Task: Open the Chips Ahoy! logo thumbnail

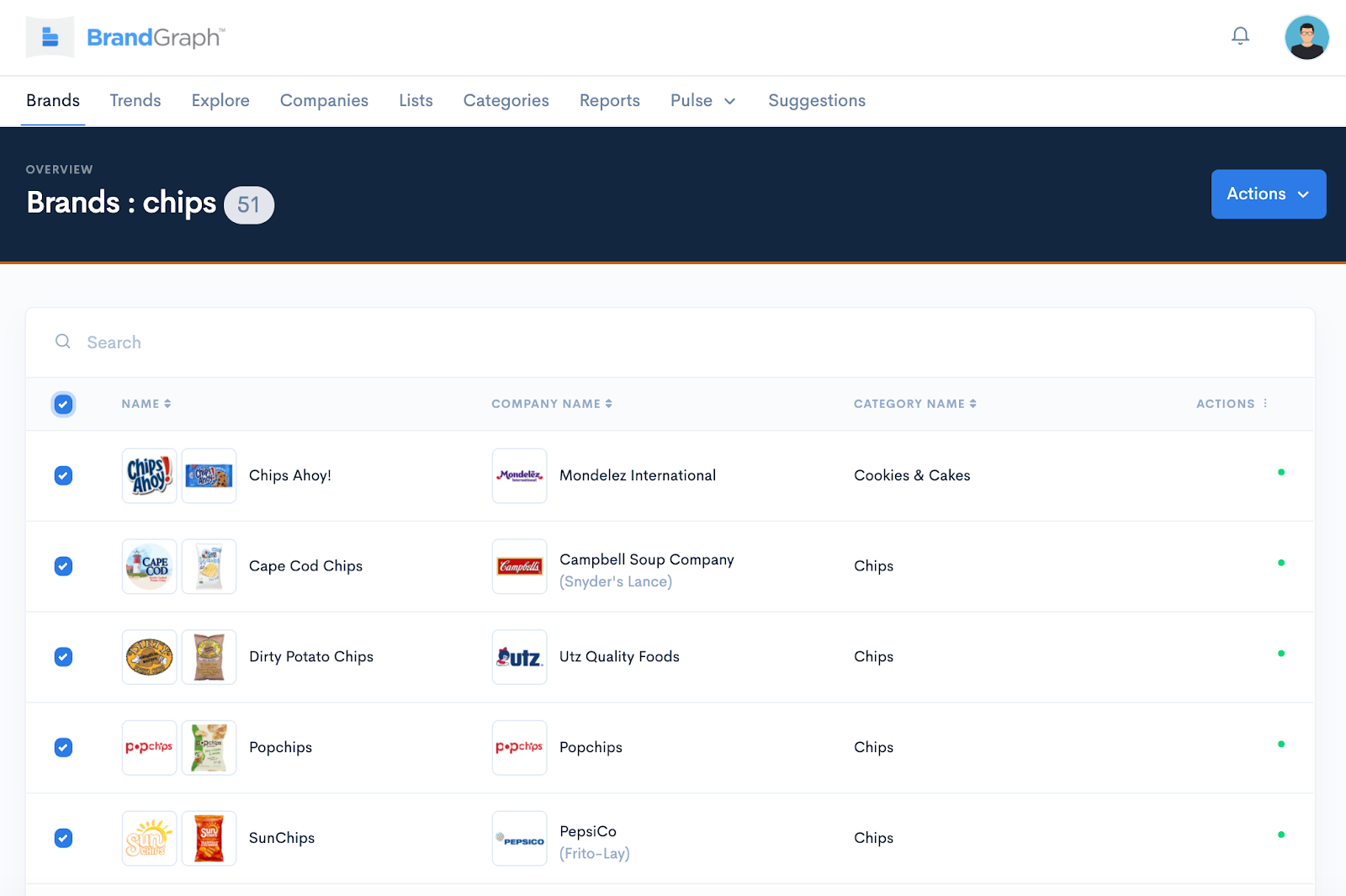Action: pos(150,475)
